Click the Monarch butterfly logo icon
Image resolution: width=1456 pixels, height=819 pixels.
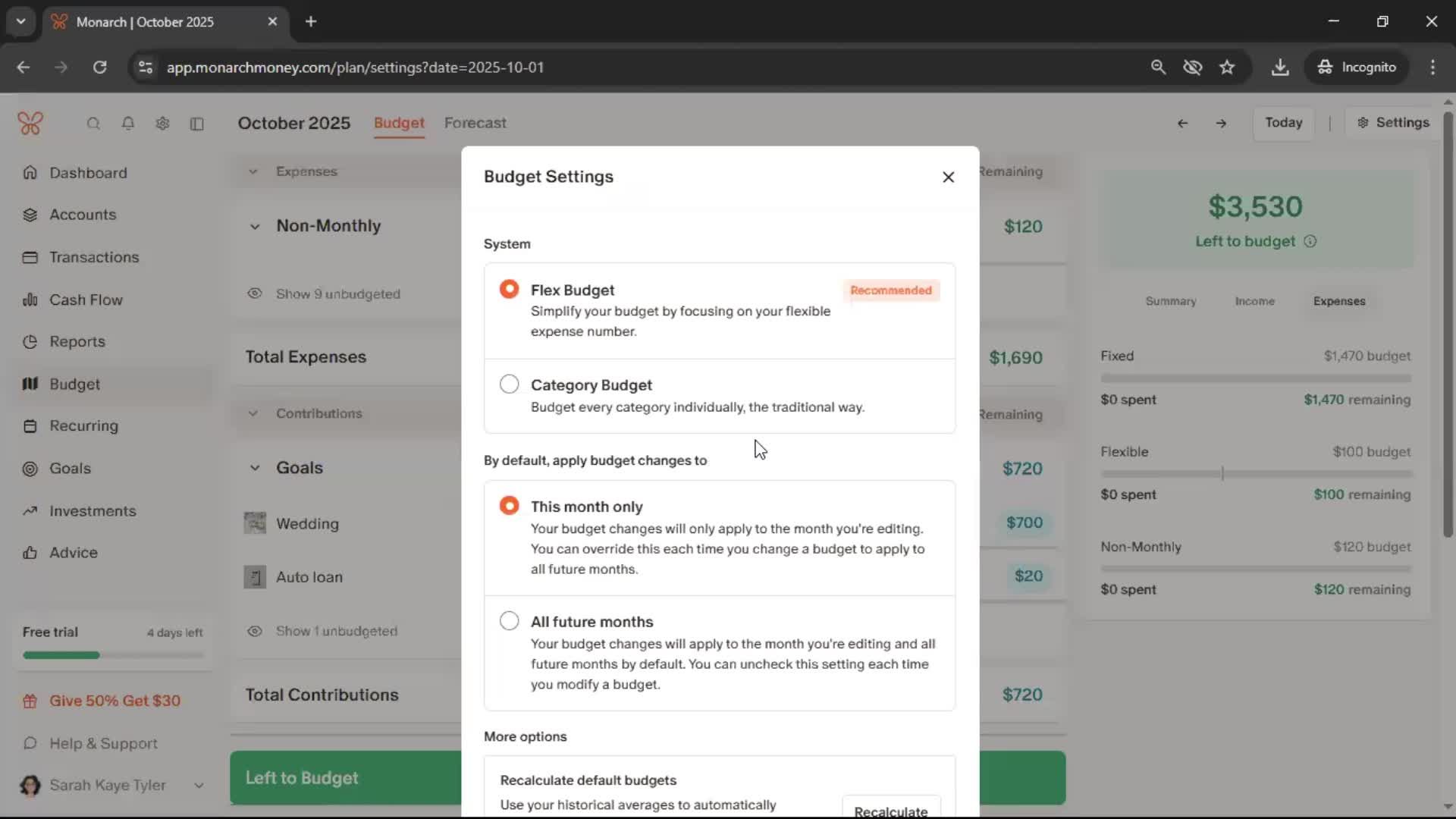point(30,123)
